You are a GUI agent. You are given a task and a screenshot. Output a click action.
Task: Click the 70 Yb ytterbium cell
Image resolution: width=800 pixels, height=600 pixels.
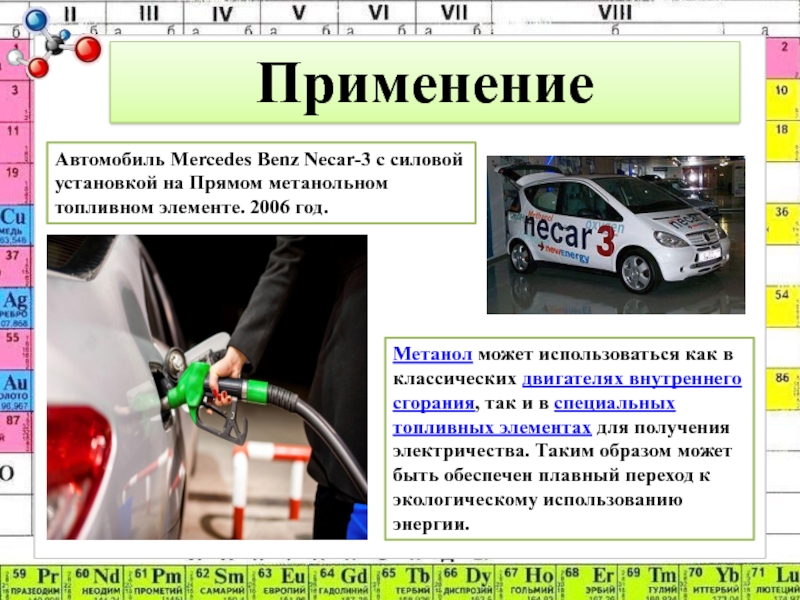point(710,582)
